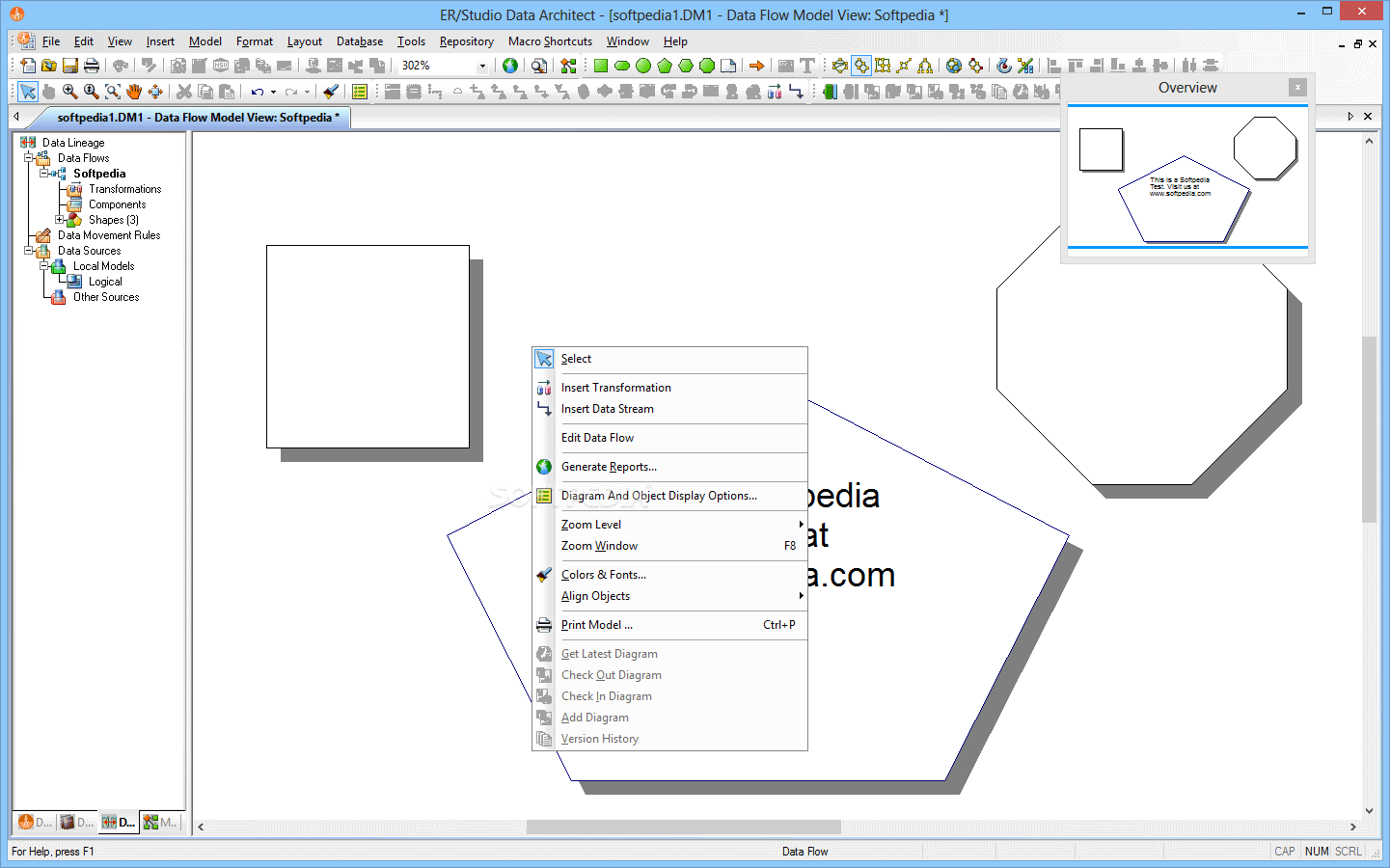Switch to the Macros explorer tab at bottom

tap(161, 823)
